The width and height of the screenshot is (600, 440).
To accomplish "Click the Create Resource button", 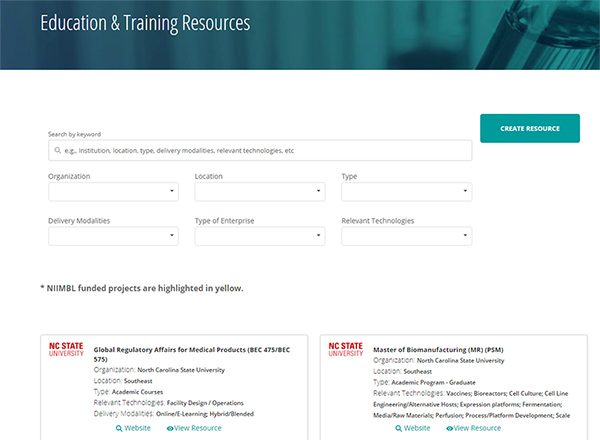I will coord(530,128).
